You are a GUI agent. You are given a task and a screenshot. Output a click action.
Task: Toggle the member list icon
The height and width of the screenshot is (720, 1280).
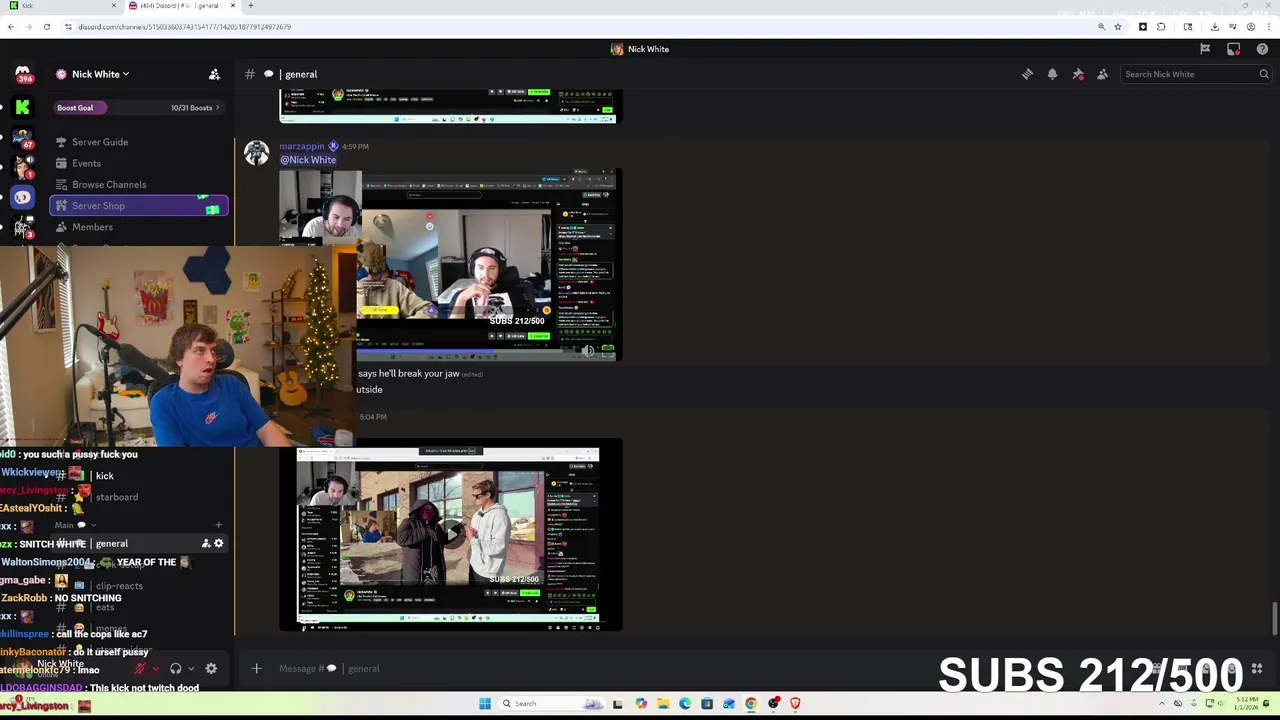pyautogui.click(x=1102, y=74)
